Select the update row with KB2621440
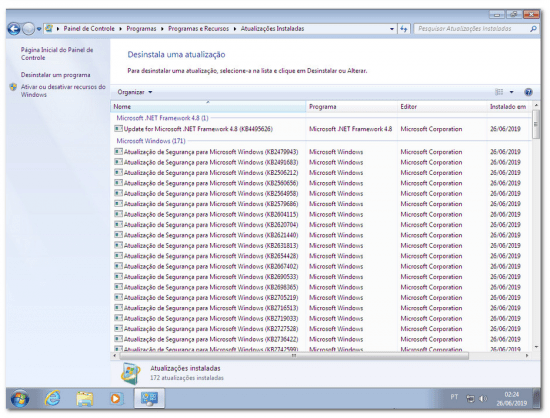 pos(321,235)
